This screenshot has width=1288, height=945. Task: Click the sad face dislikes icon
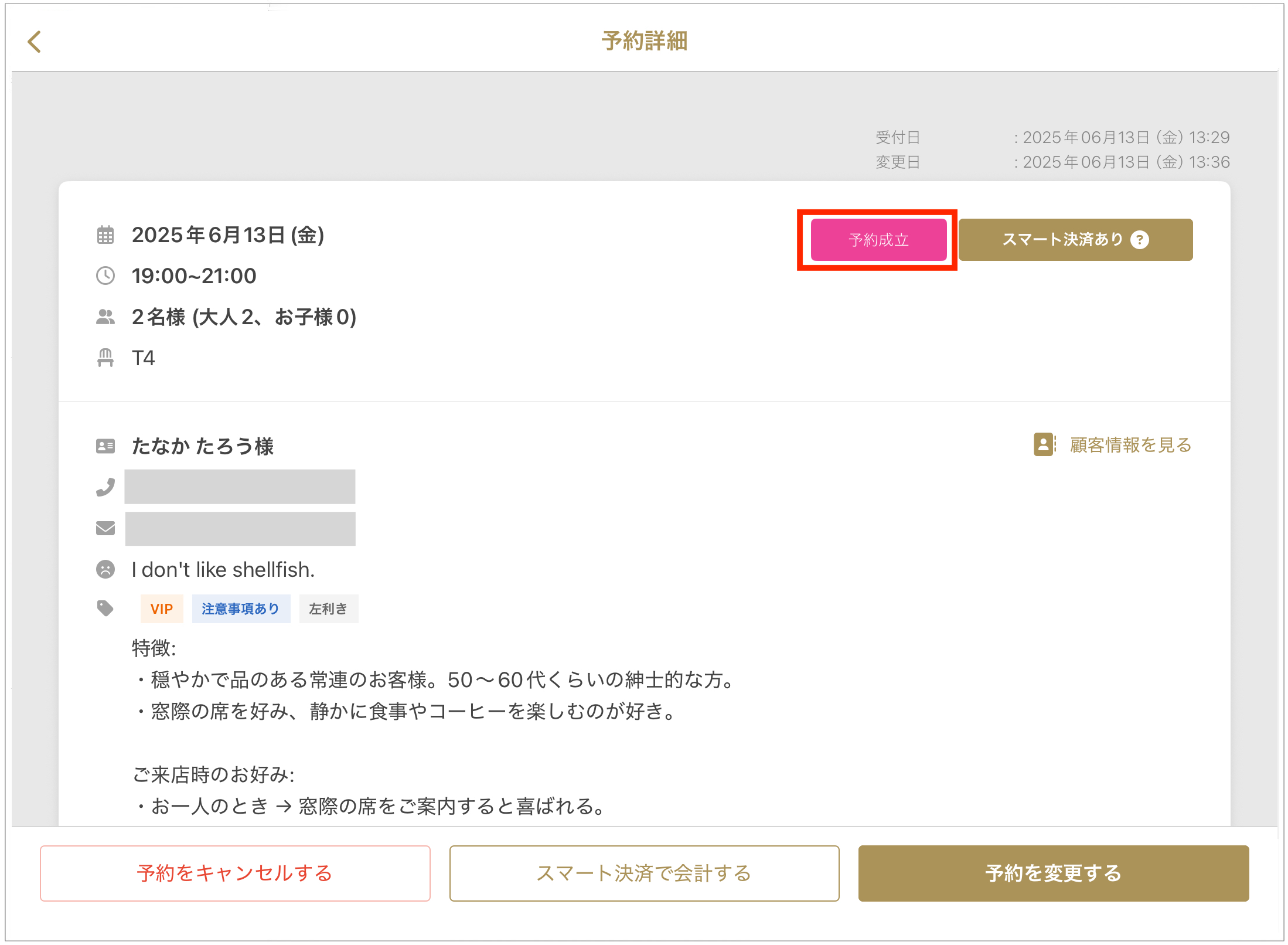point(105,569)
